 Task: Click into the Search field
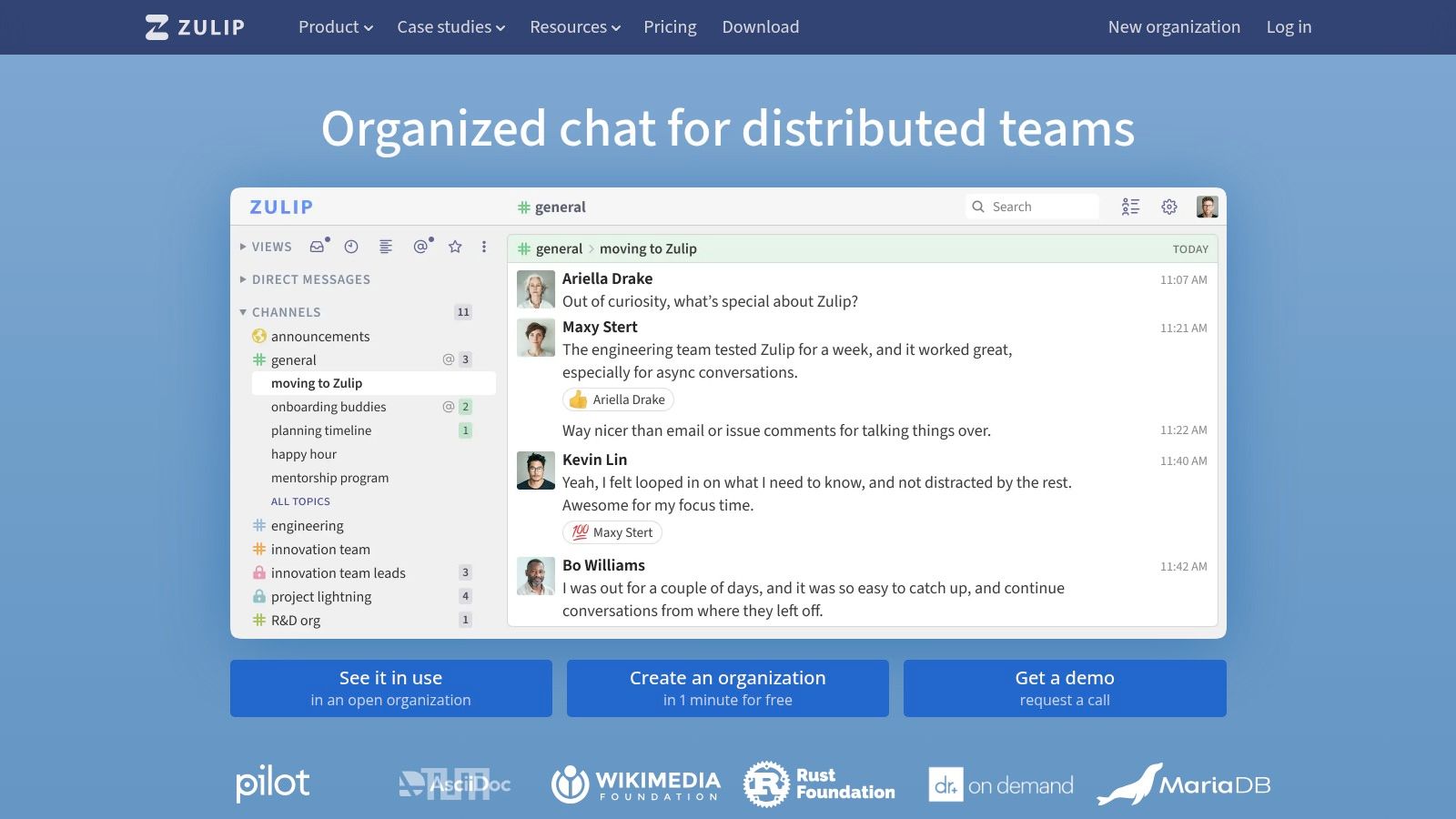(1032, 207)
